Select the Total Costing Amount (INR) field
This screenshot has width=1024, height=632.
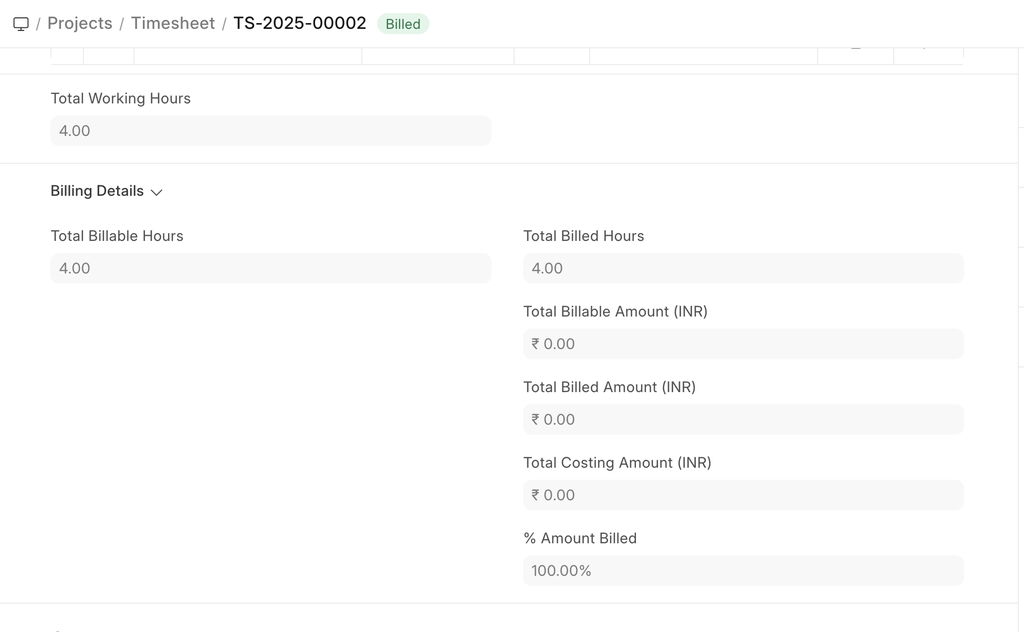click(743, 495)
